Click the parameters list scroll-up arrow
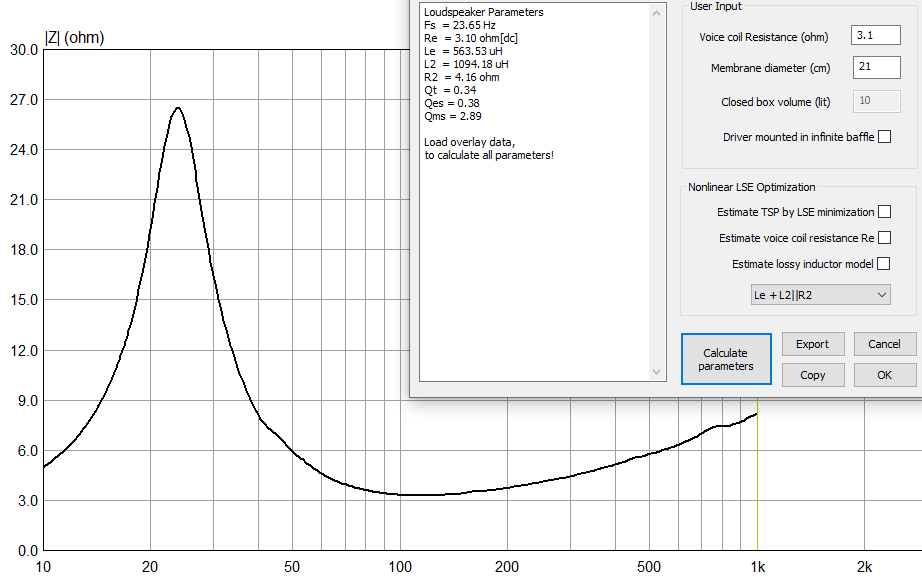This screenshot has height=577, width=922. click(x=656, y=13)
